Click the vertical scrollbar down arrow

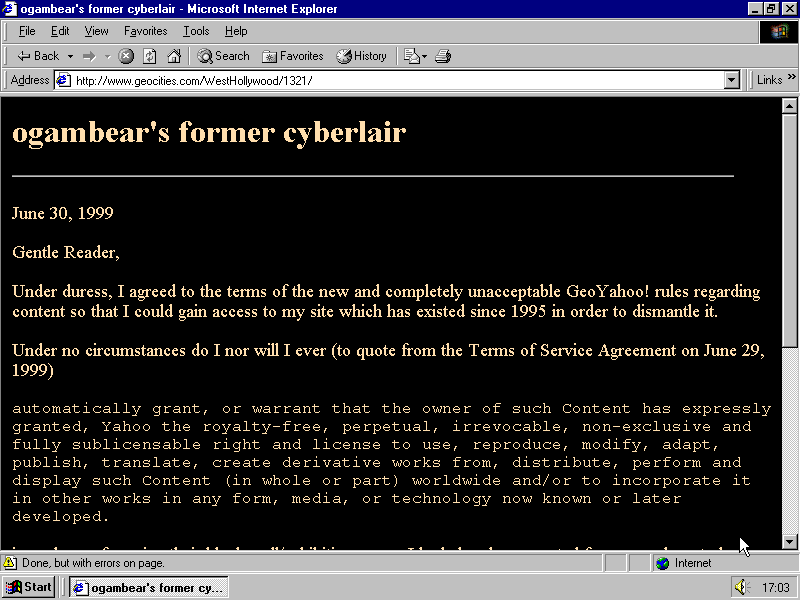click(789, 542)
